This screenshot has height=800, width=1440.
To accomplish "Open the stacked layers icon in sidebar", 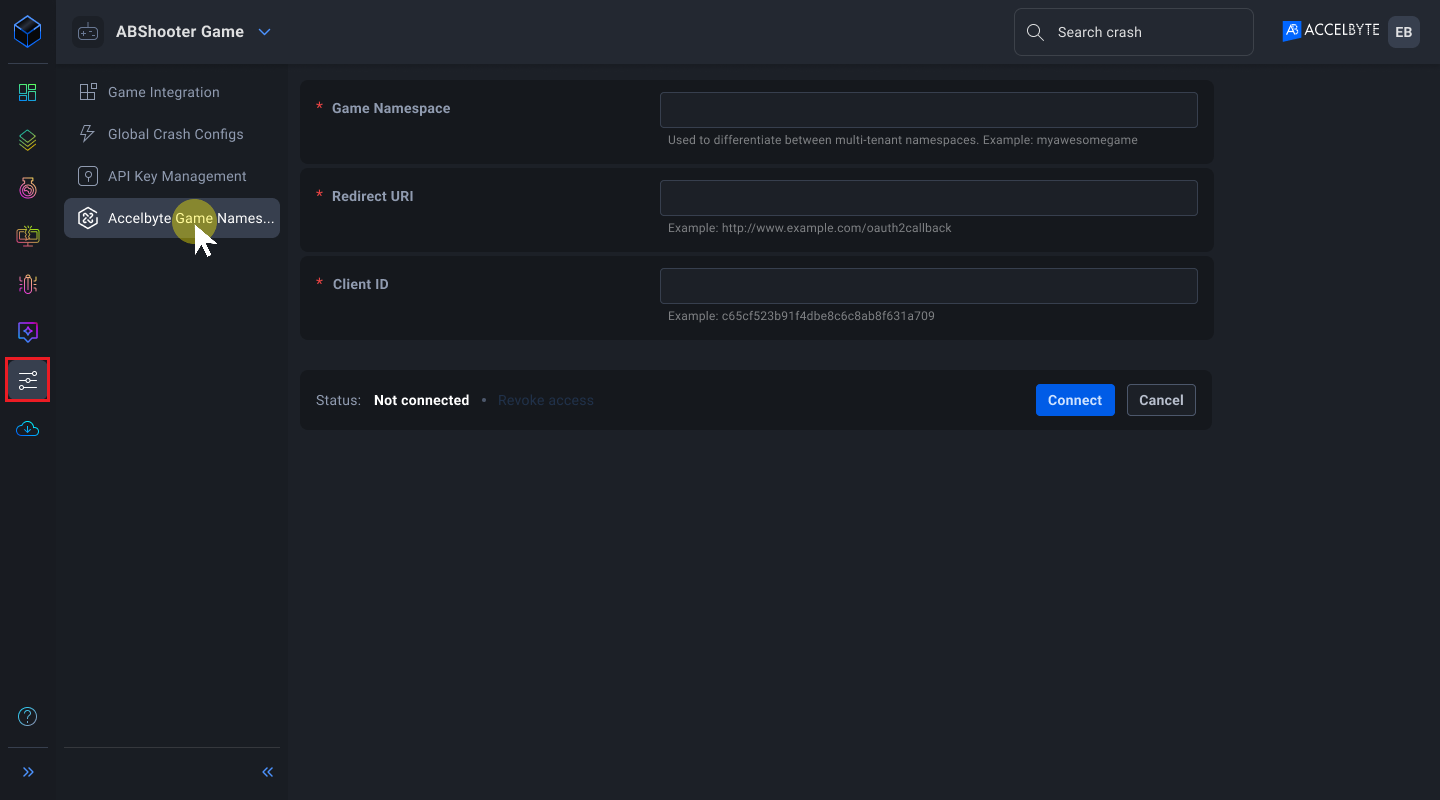I will 28,141.
